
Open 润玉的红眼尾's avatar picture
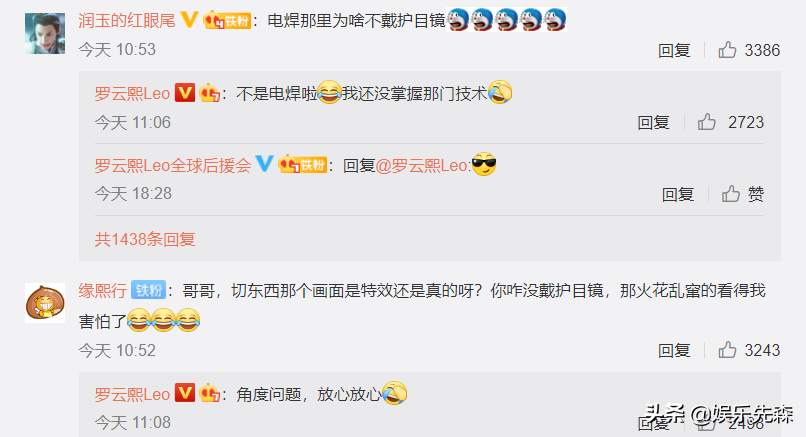(x=45, y=33)
